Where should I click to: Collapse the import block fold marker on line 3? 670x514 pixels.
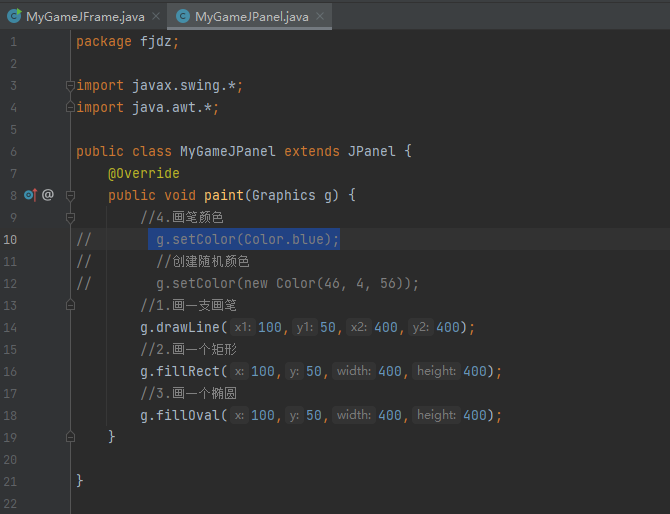coord(71,85)
